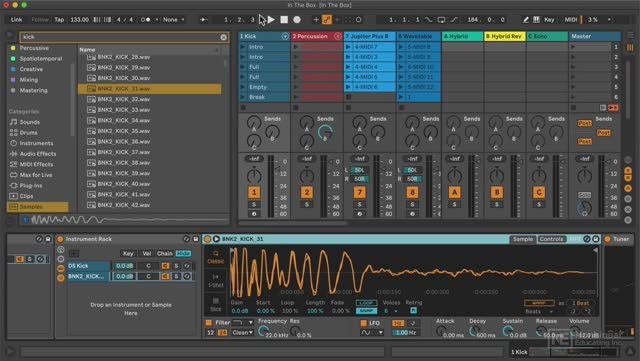
Task: Select the Sounds category
Action: pyautogui.click(x=29, y=122)
